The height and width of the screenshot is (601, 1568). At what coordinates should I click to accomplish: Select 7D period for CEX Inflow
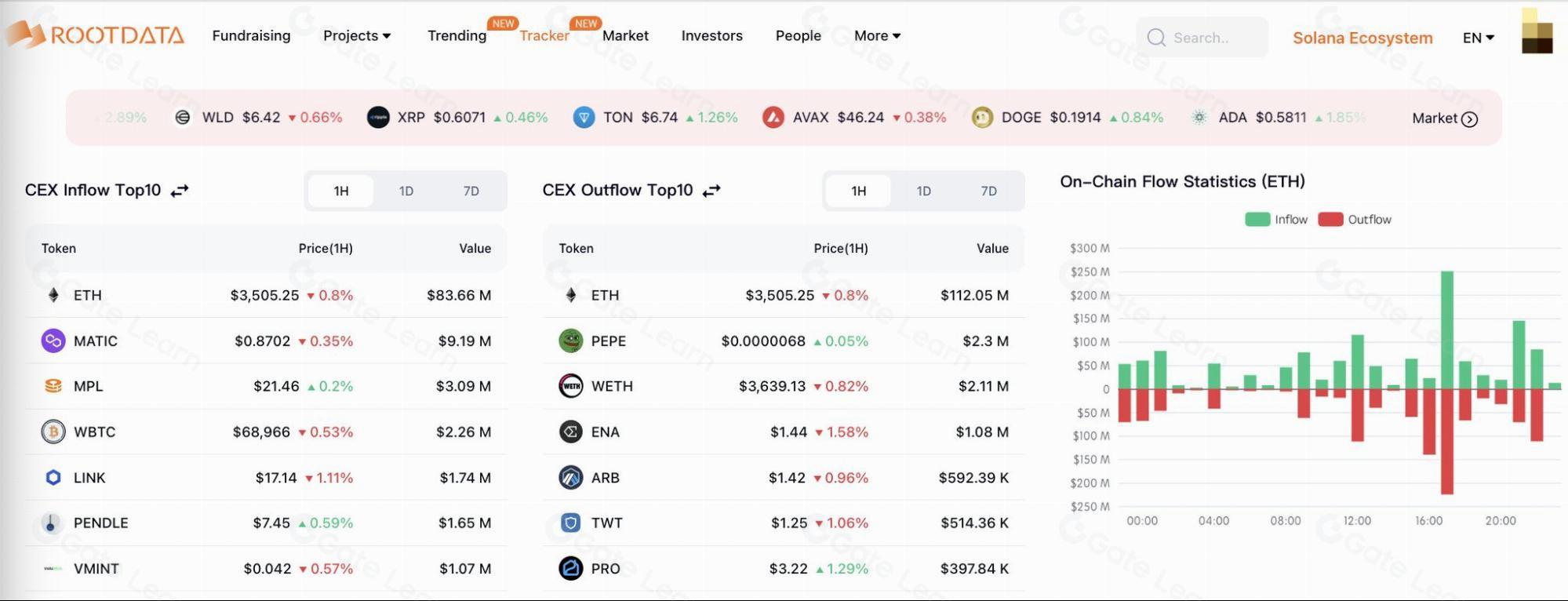click(x=471, y=191)
